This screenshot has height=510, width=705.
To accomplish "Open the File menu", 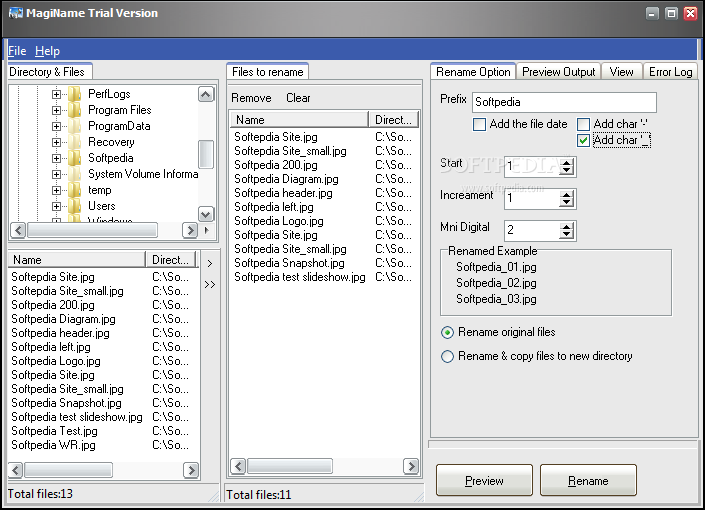I will pyautogui.click(x=17, y=51).
